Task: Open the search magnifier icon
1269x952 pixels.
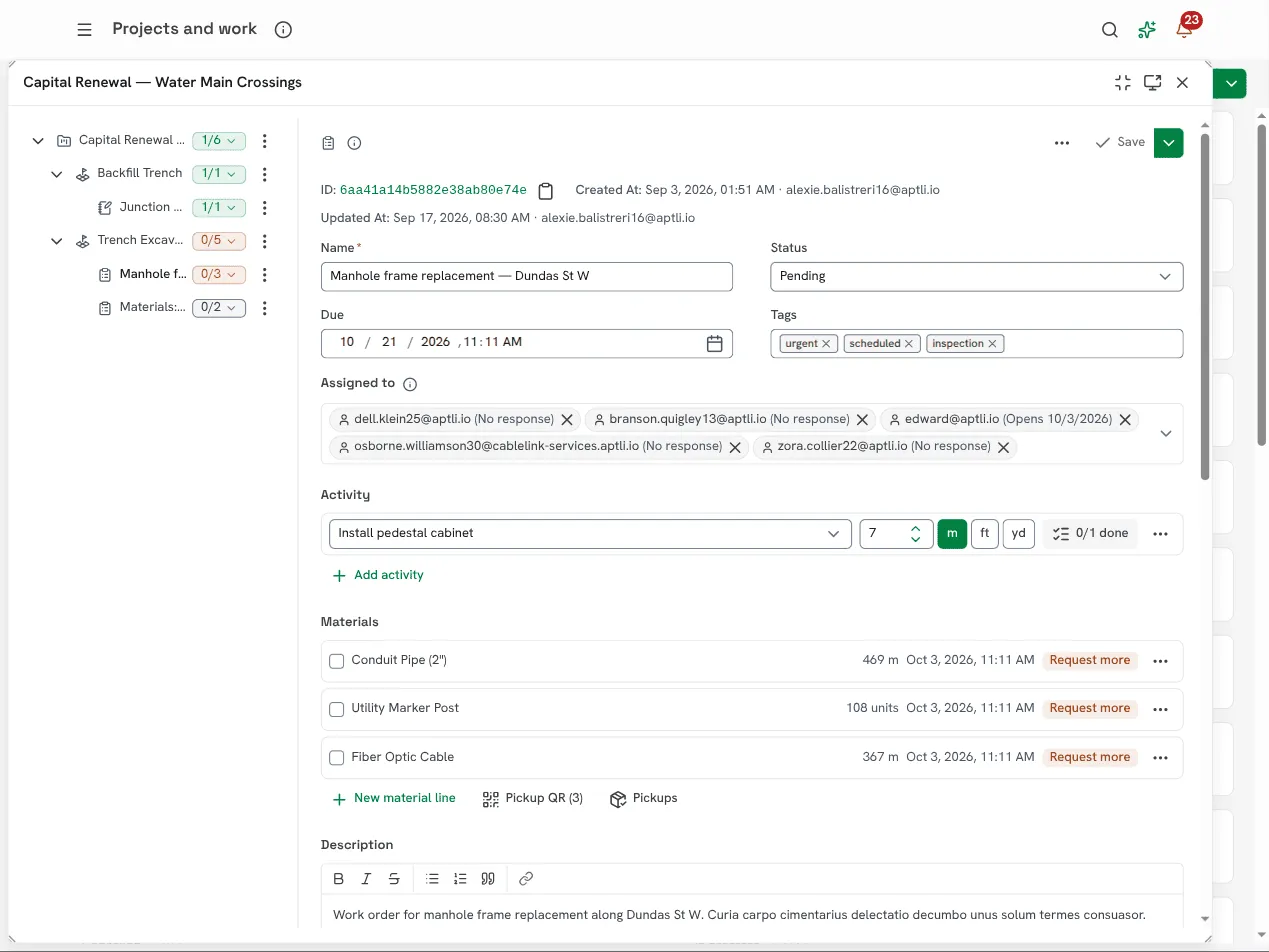Action: click(1110, 30)
